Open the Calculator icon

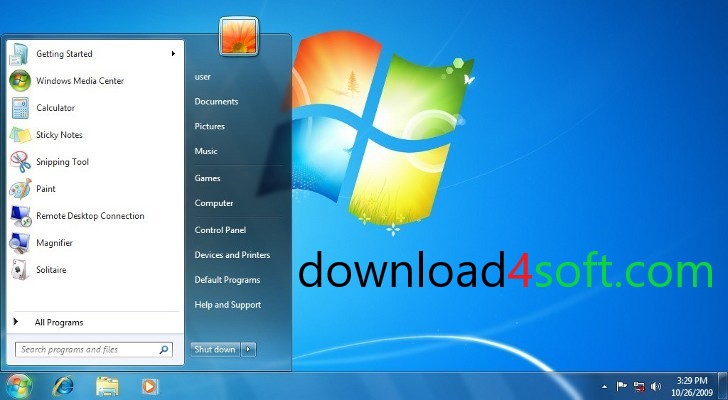[20, 108]
